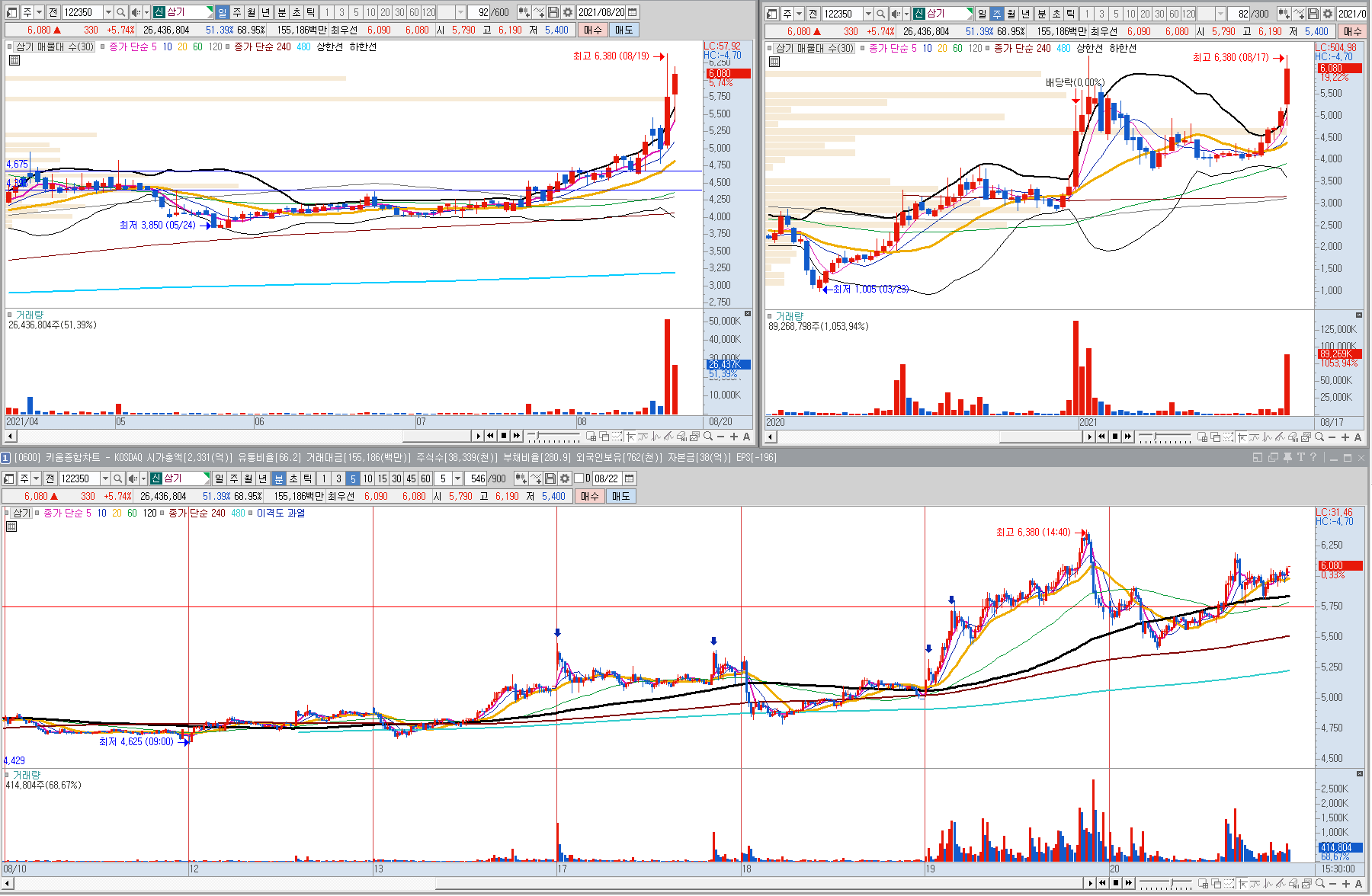Click 매수 buy button in weekly chart

tap(1352, 31)
